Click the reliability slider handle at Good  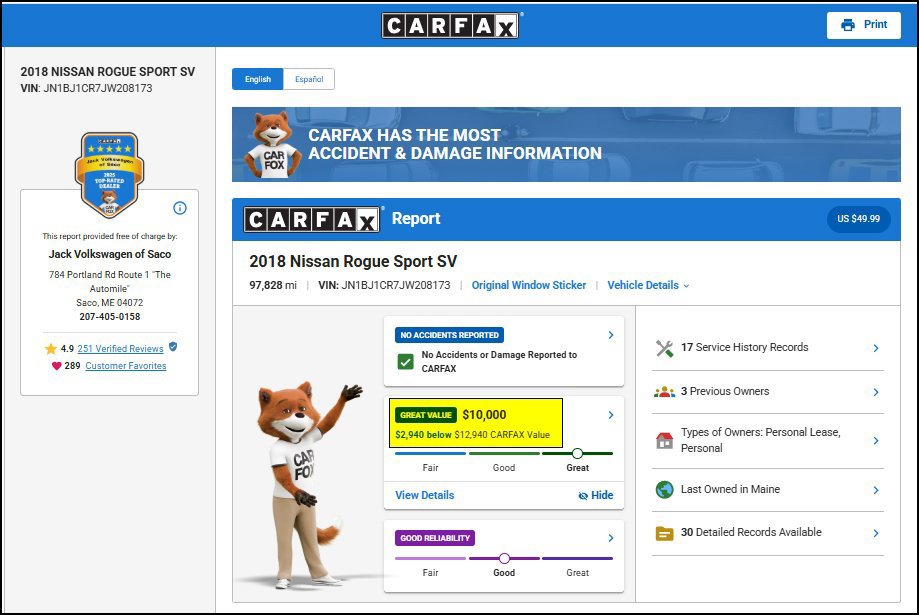tap(504, 558)
